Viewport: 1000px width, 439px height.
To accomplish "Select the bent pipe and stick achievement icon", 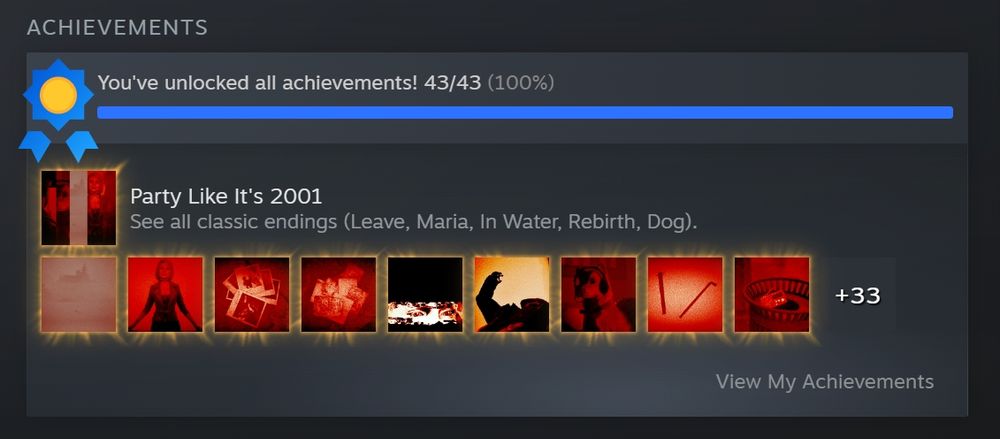I will [686, 294].
